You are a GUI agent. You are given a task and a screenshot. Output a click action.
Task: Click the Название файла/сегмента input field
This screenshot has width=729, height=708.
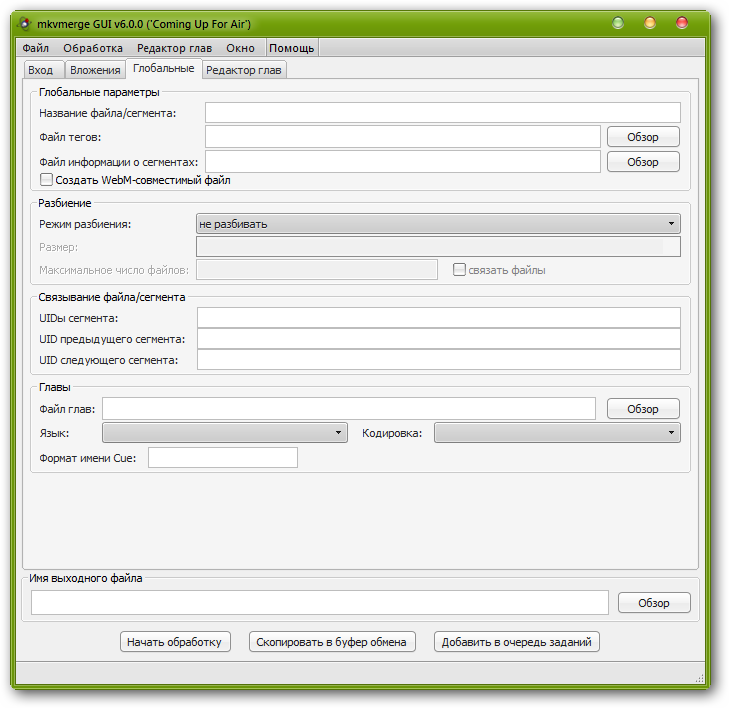click(x=443, y=112)
